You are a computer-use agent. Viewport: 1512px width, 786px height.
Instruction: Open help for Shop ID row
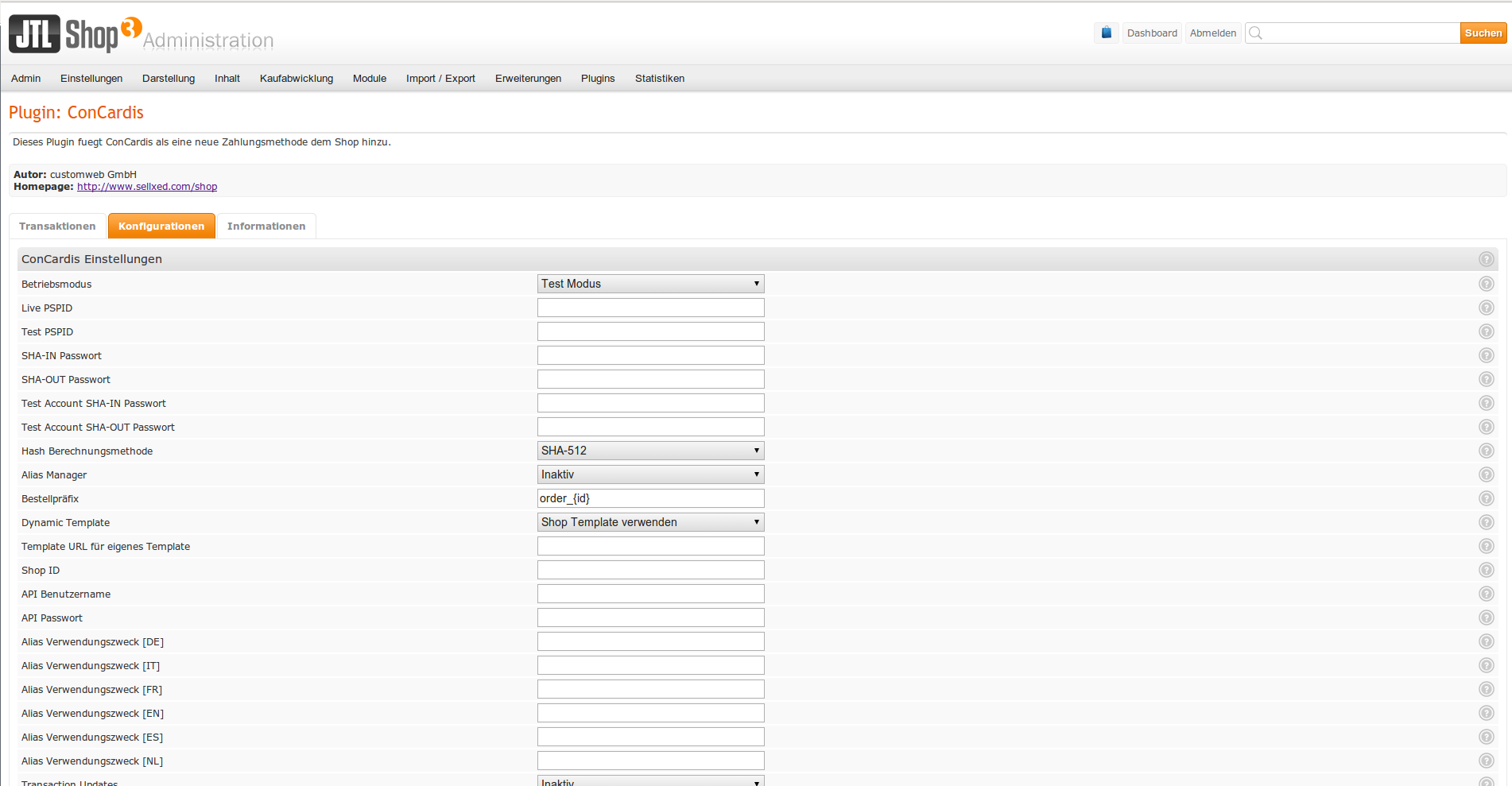coord(1486,570)
